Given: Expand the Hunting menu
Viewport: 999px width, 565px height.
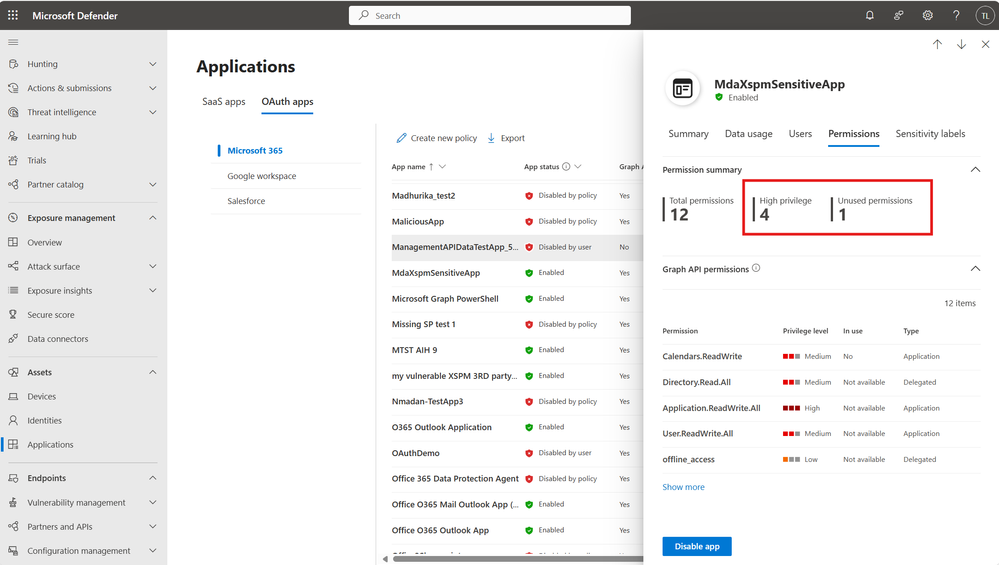Looking at the screenshot, I should (153, 64).
